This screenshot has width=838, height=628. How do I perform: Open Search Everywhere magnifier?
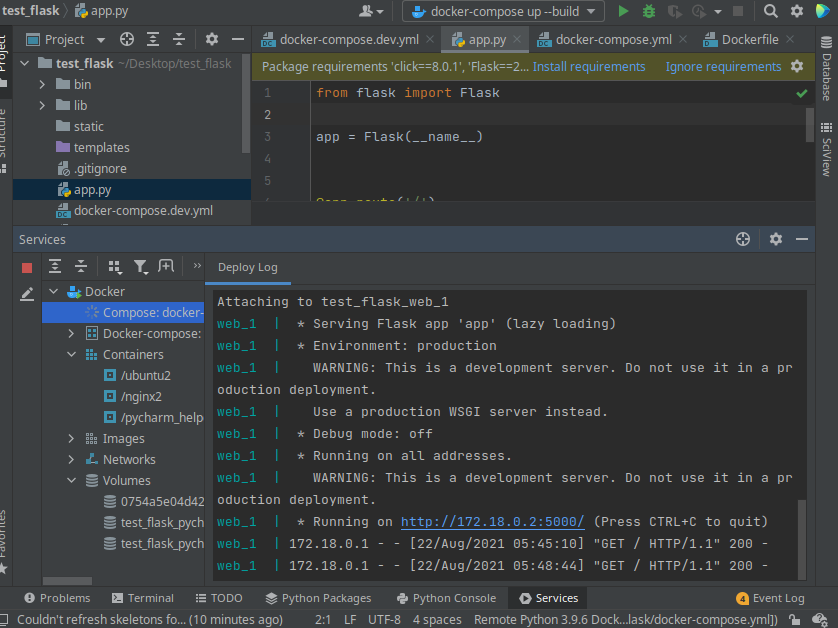point(770,11)
